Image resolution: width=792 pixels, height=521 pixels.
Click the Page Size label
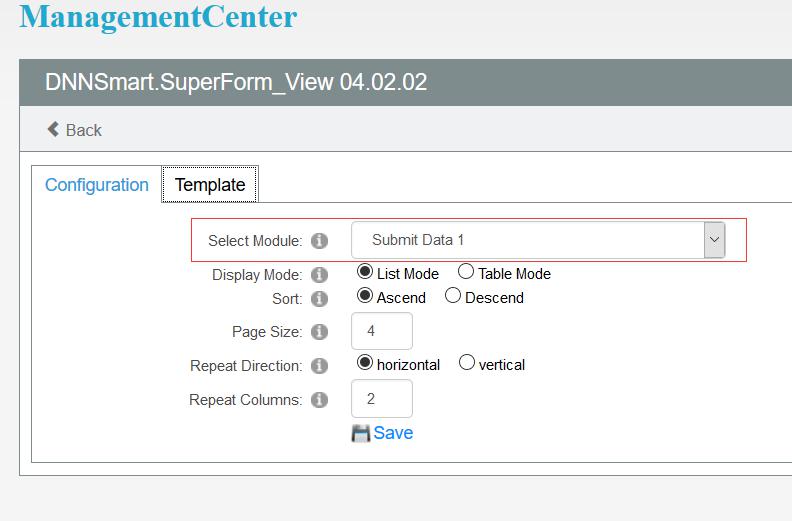click(x=267, y=332)
